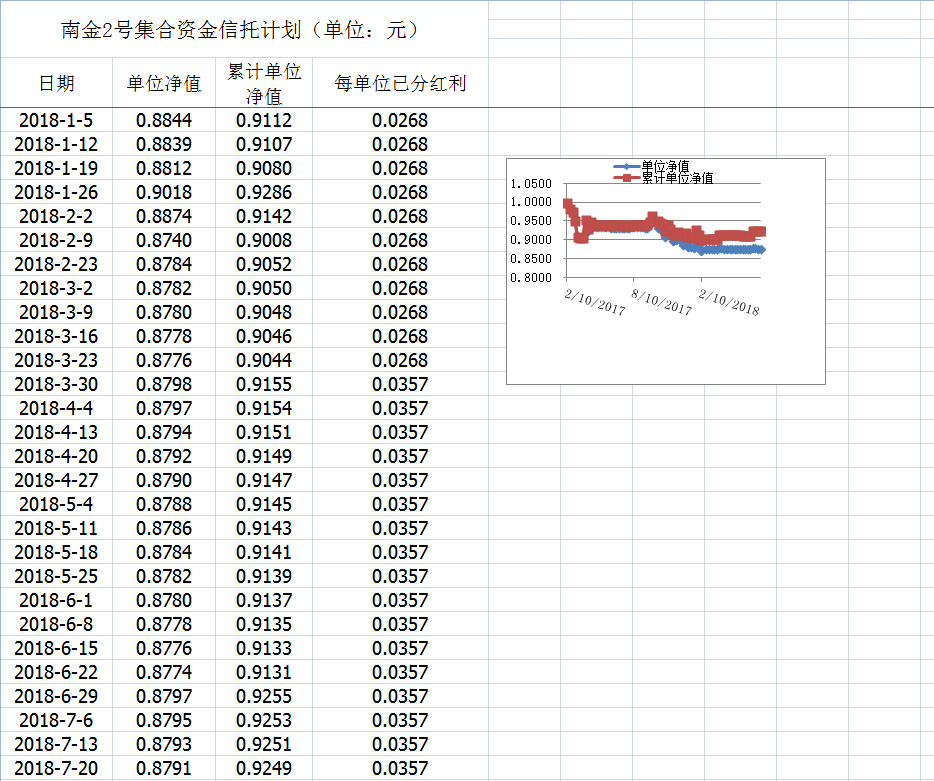Click the unit value cell 0.8740
The image size is (934, 781).
tap(164, 241)
